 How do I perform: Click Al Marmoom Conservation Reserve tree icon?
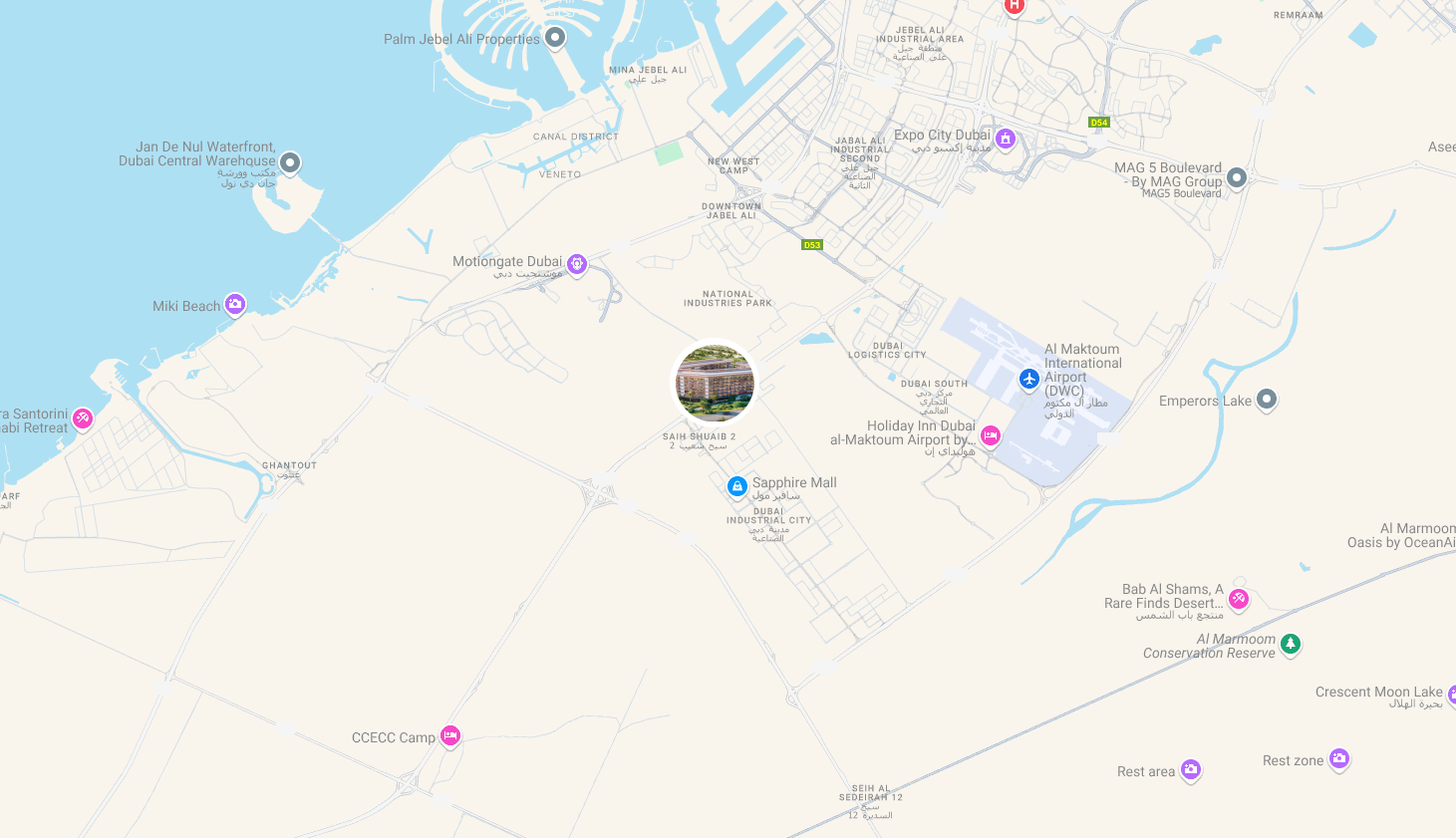(x=1291, y=644)
